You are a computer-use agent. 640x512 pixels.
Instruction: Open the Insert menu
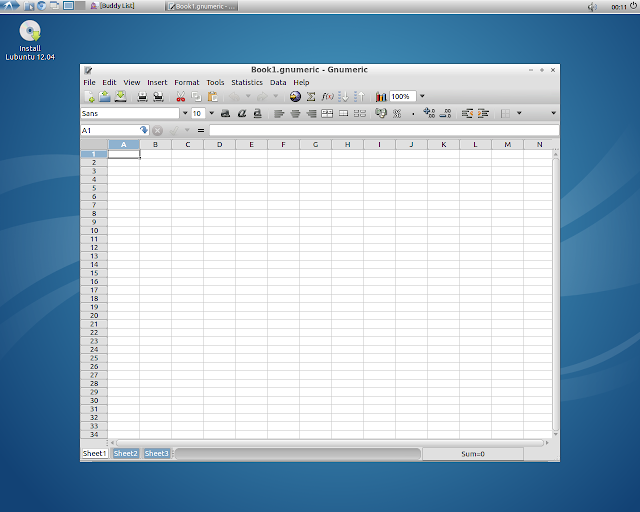157,82
